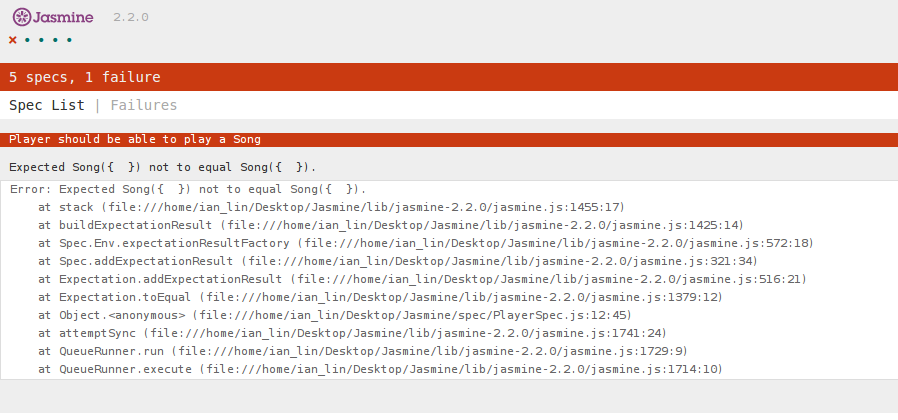
Task: Open 'Player should be able to play a Song' spec
Action: coord(135,139)
